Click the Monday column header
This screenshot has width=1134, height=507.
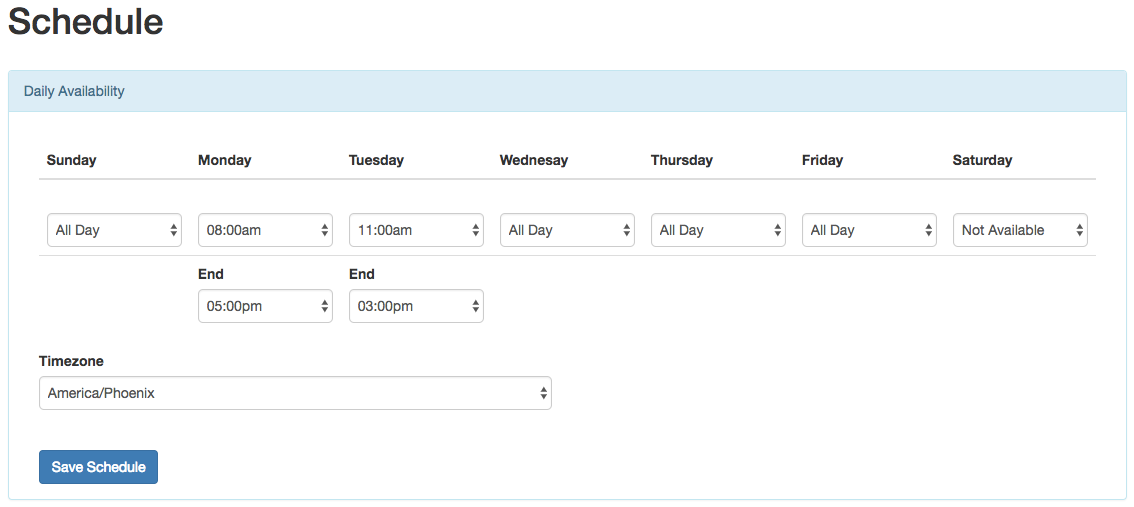pos(225,161)
